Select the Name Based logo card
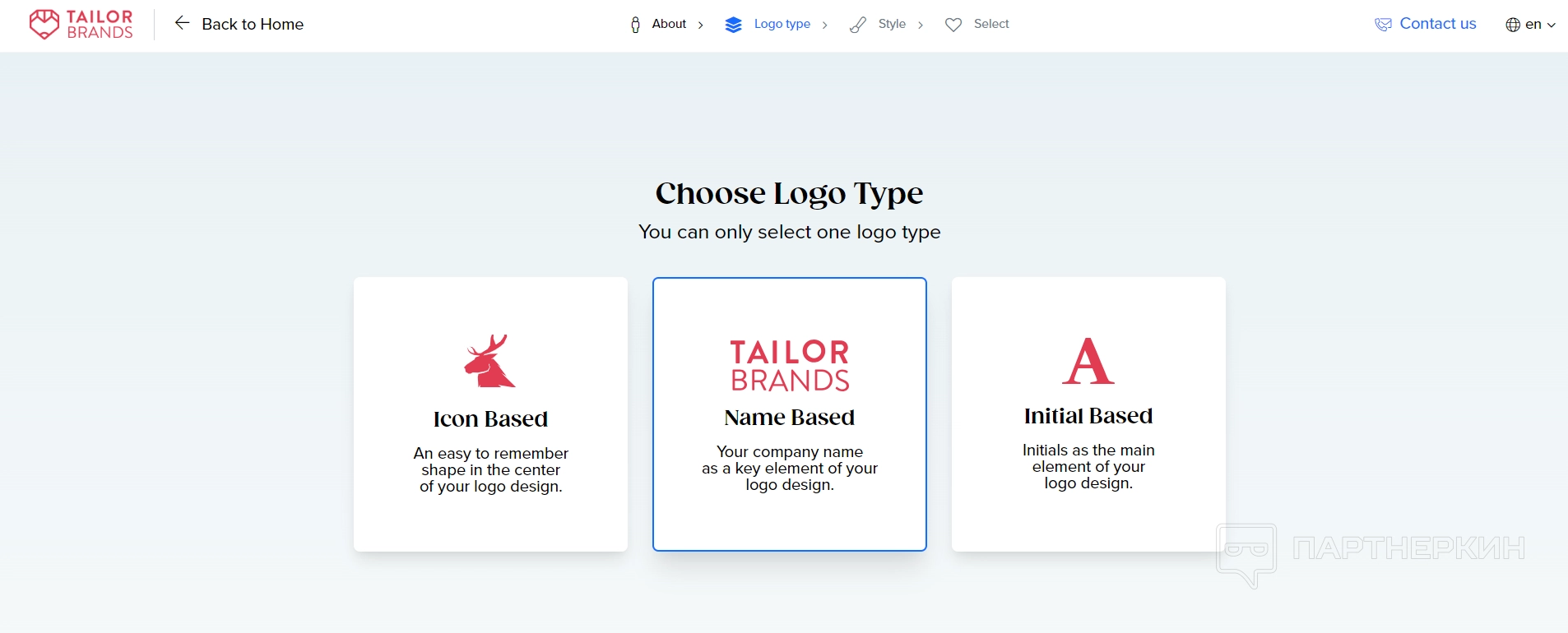 pos(789,414)
